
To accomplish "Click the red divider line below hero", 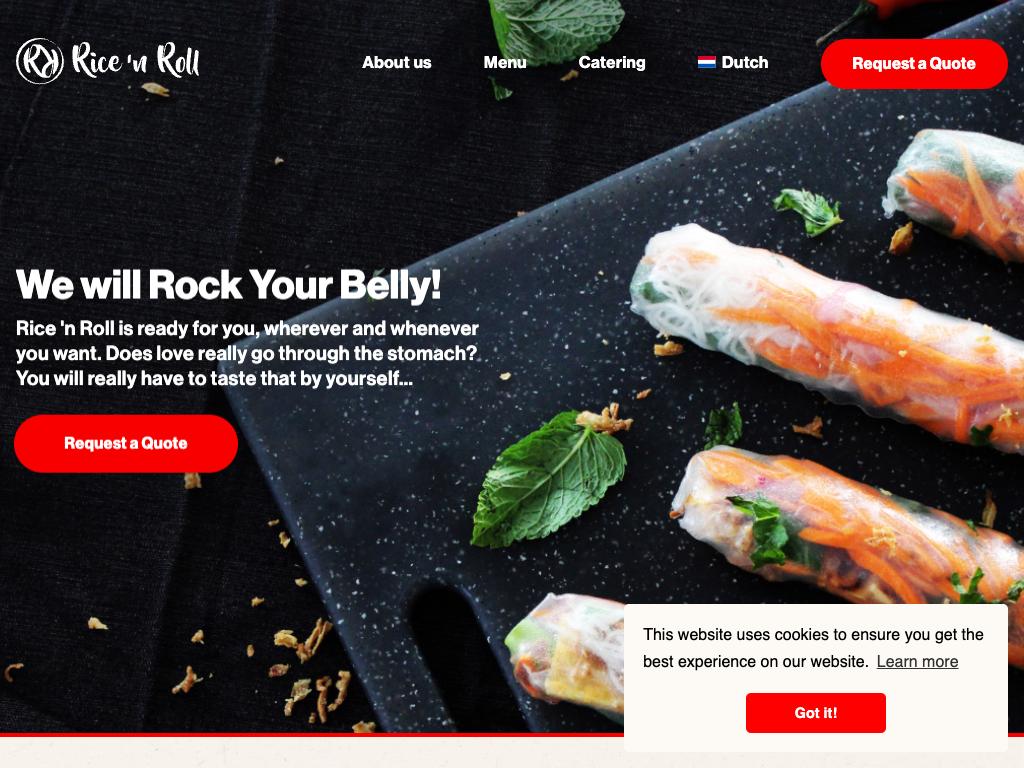I will click(x=312, y=735).
